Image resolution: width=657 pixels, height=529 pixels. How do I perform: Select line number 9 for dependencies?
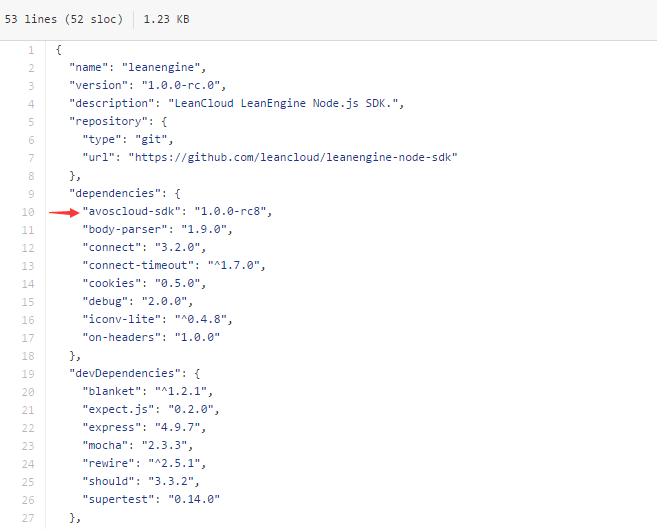[31, 195]
